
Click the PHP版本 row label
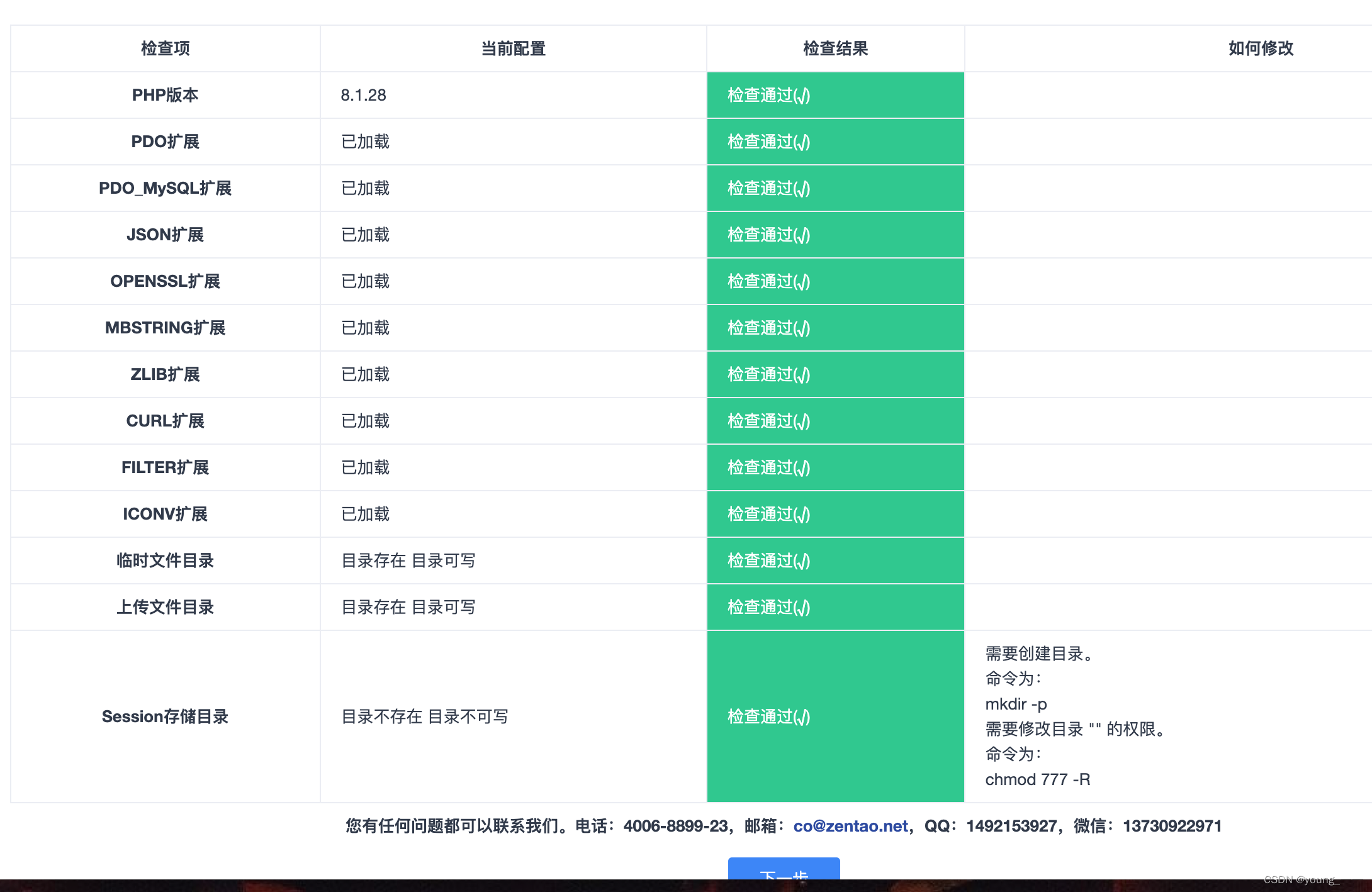click(165, 95)
